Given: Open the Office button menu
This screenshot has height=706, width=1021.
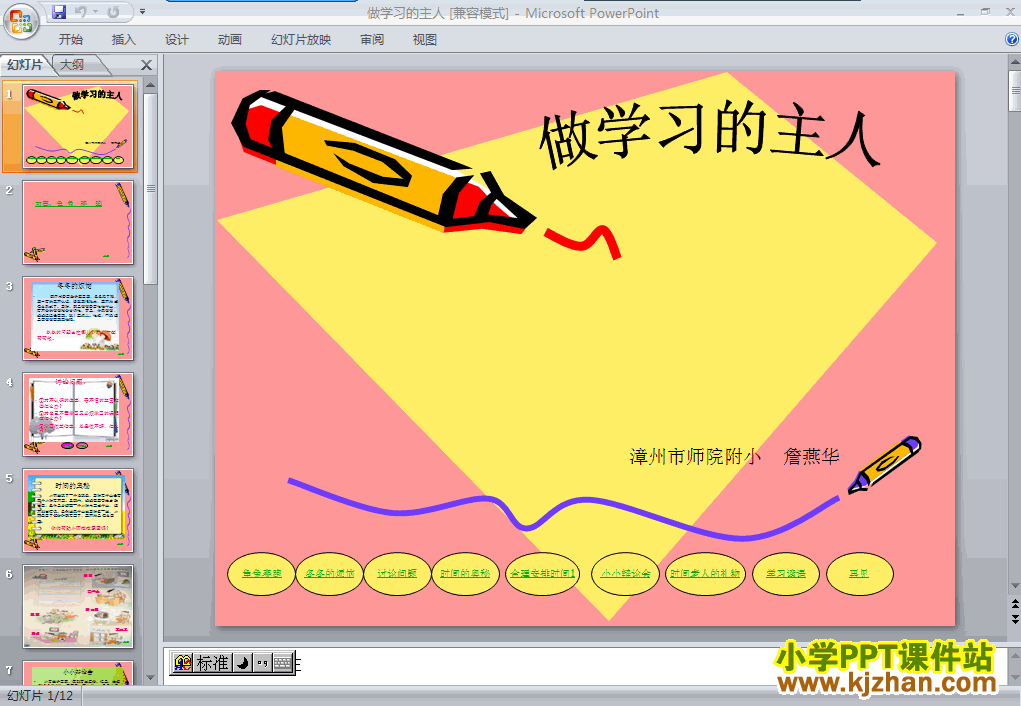Looking at the screenshot, I should (21, 20).
